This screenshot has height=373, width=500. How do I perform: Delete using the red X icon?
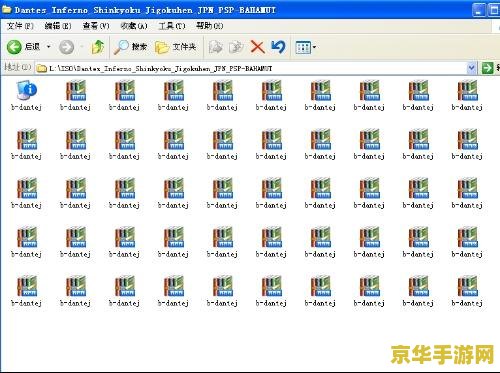(x=257, y=47)
